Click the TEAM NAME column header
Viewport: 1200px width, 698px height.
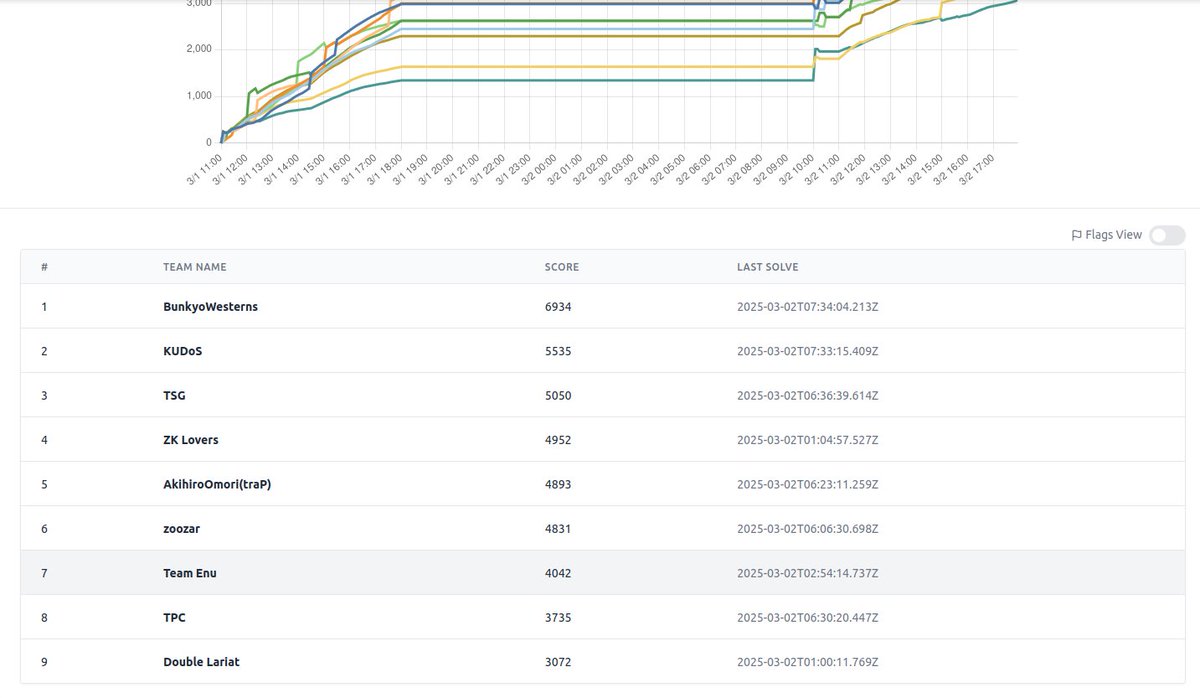[195, 267]
